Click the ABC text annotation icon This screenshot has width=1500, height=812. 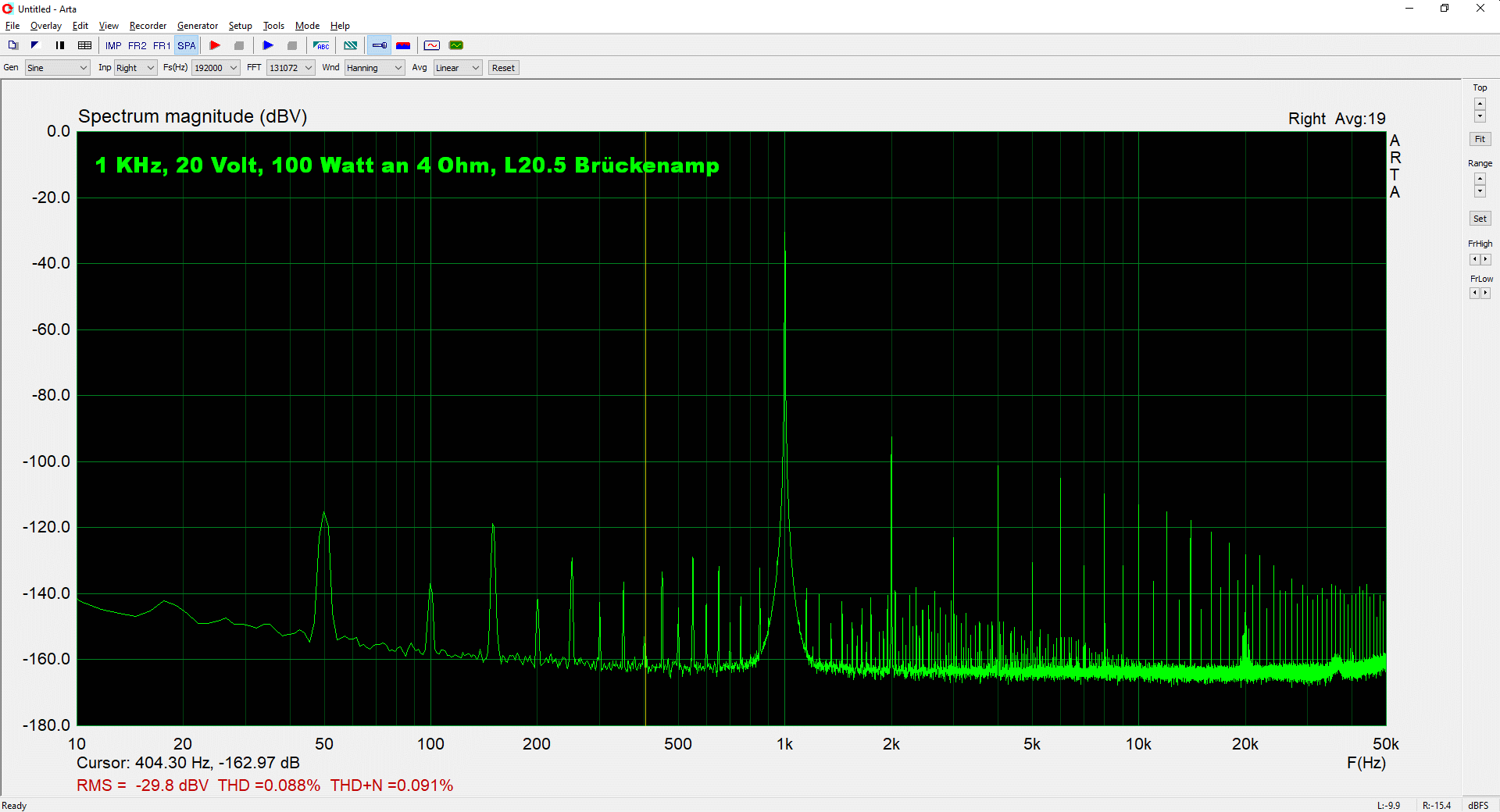pos(321,45)
